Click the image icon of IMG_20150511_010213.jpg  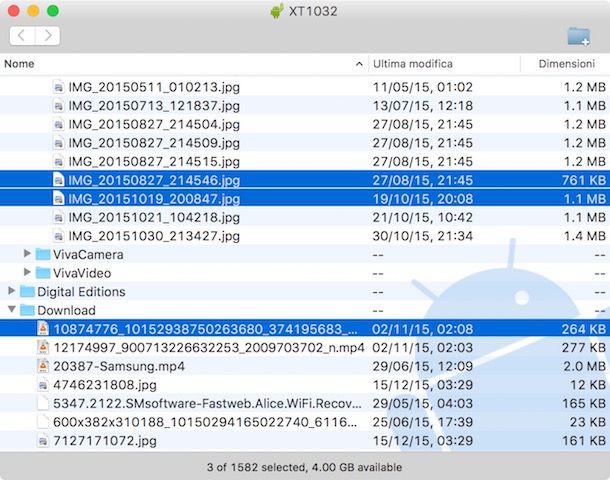(x=58, y=87)
